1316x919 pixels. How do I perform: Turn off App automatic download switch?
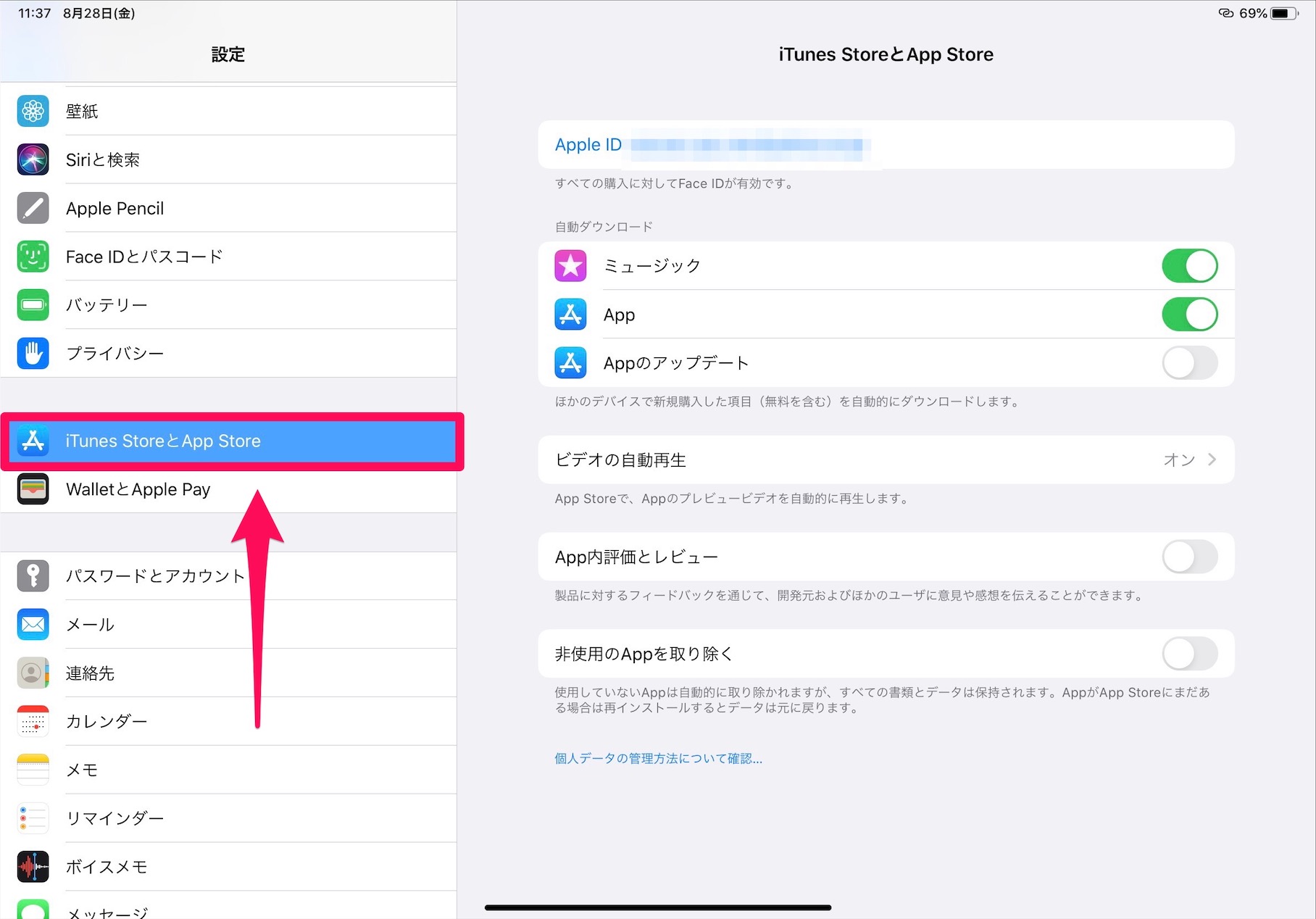click(x=1190, y=315)
